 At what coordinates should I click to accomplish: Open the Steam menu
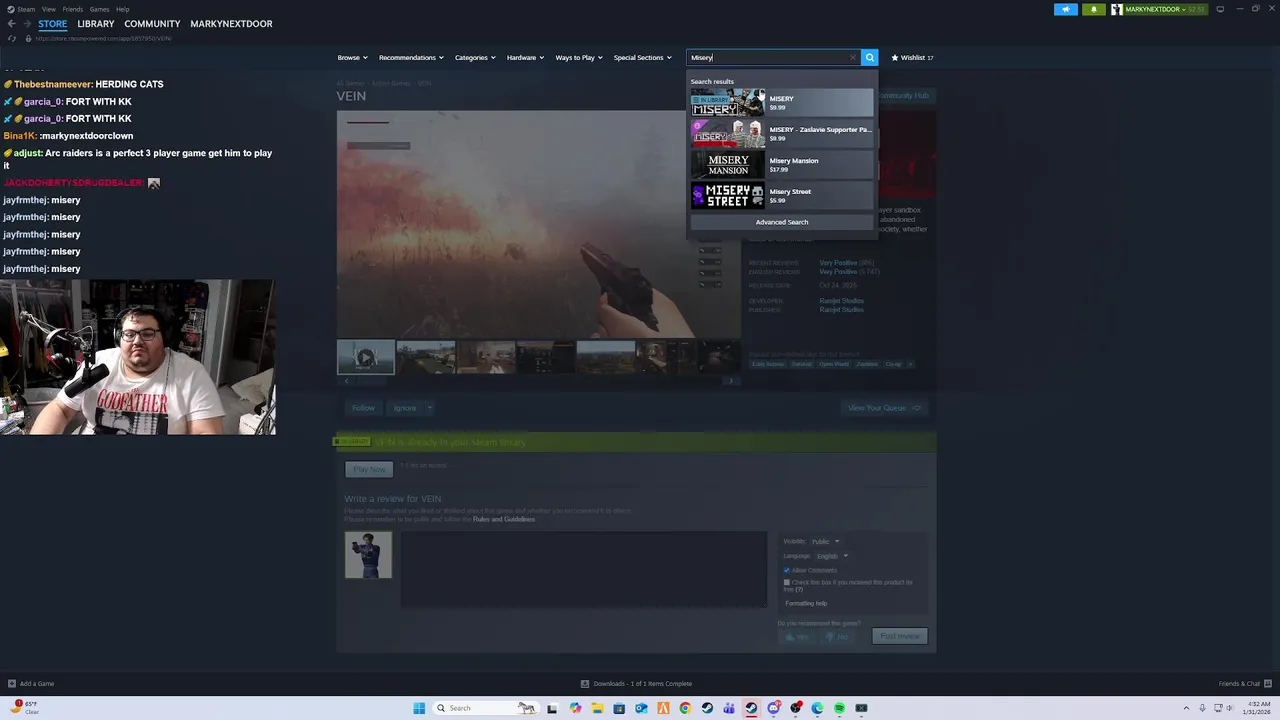click(26, 9)
